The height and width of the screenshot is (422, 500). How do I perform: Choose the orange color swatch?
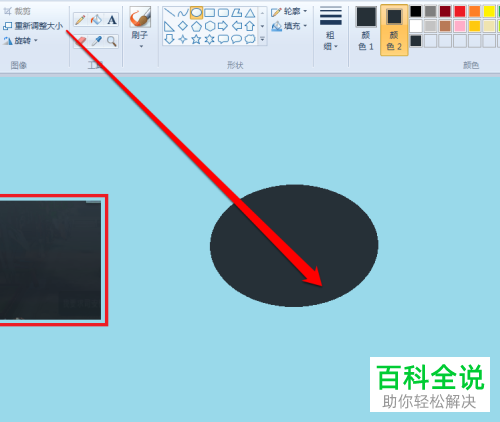tap(474, 11)
